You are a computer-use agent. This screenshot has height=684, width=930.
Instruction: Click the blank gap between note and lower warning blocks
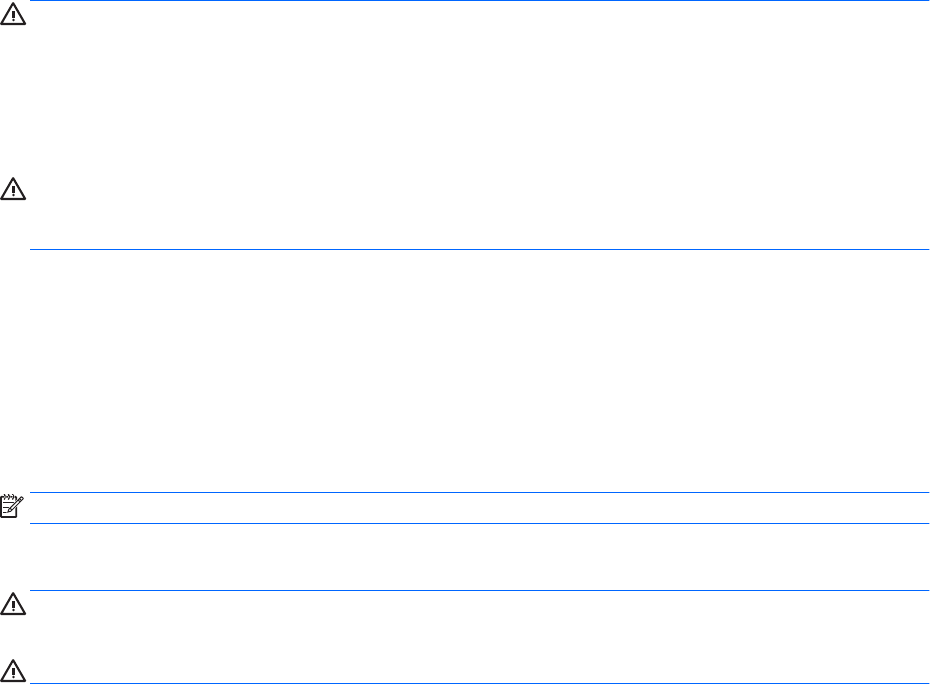coord(480,557)
